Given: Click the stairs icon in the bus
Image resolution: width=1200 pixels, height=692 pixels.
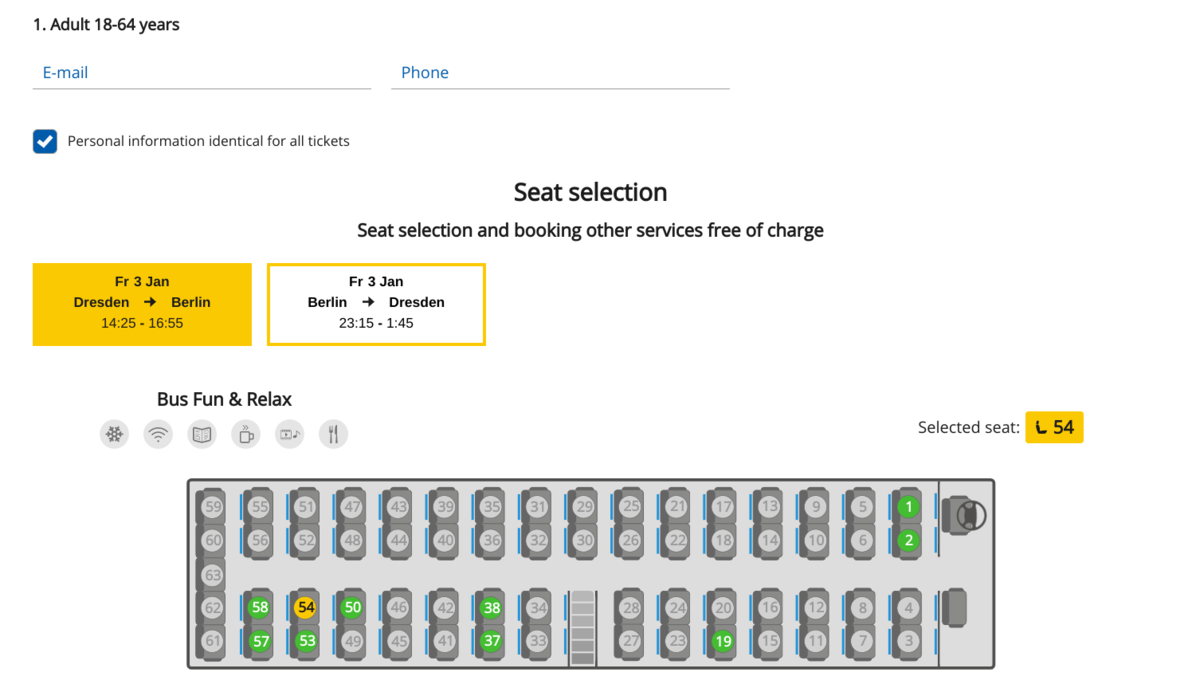Looking at the screenshot, I should (x=582, y=628).
